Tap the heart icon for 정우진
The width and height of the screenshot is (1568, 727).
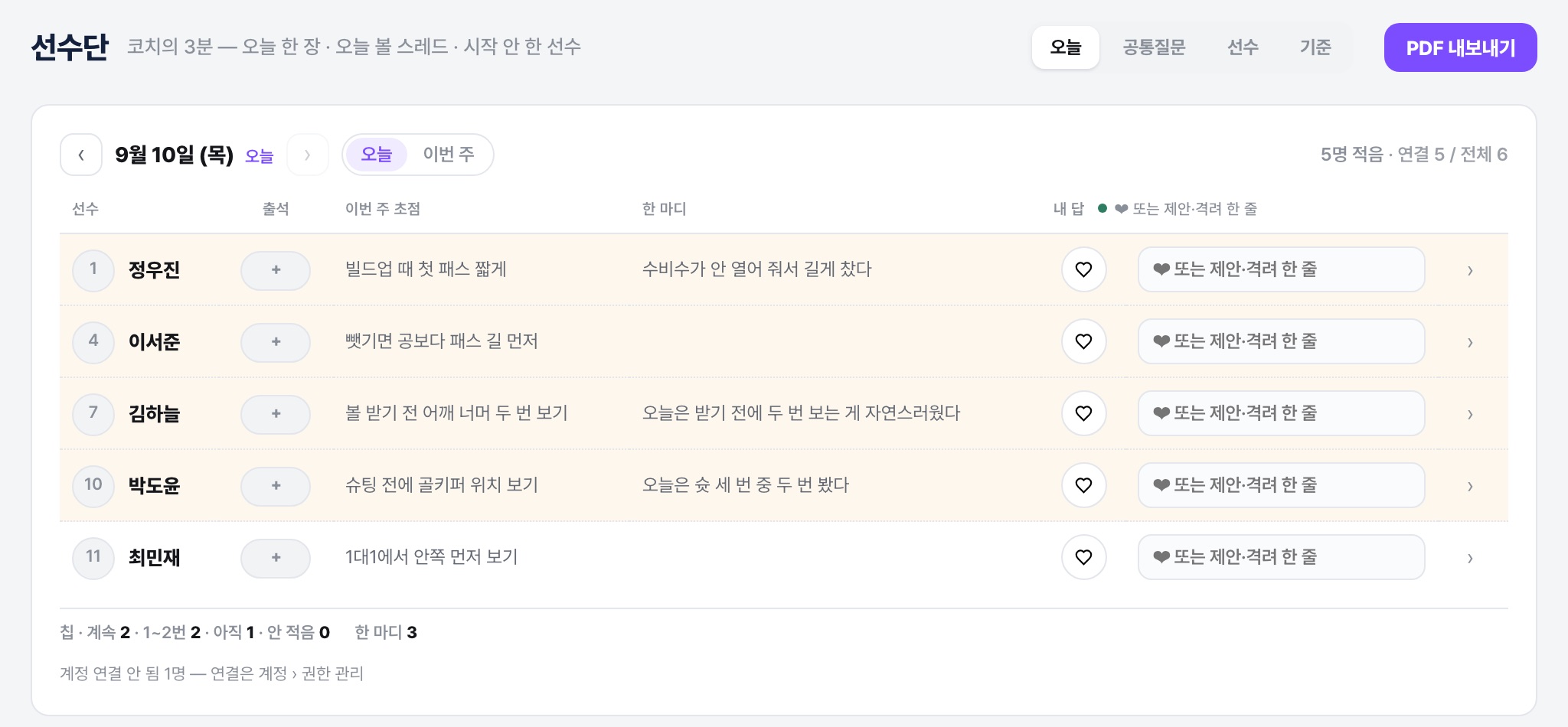tap(1083, 269)
